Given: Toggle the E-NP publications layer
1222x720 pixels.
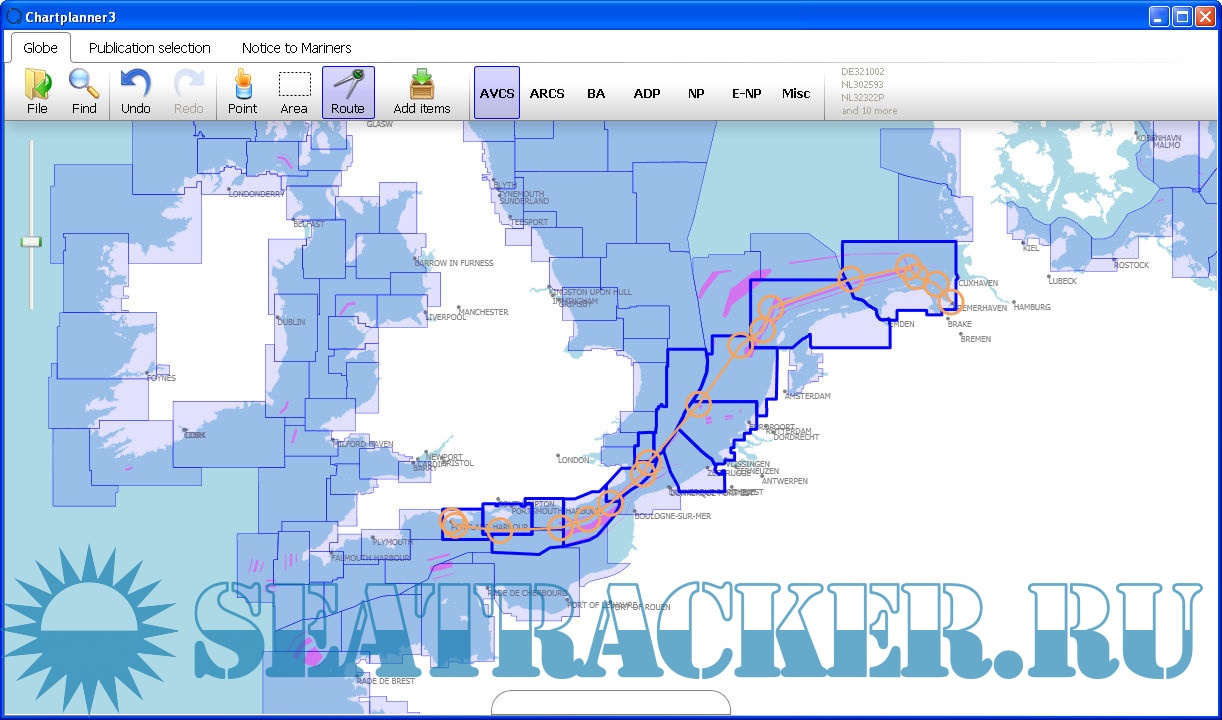Looking at the screenshot, I should (746, 93).
